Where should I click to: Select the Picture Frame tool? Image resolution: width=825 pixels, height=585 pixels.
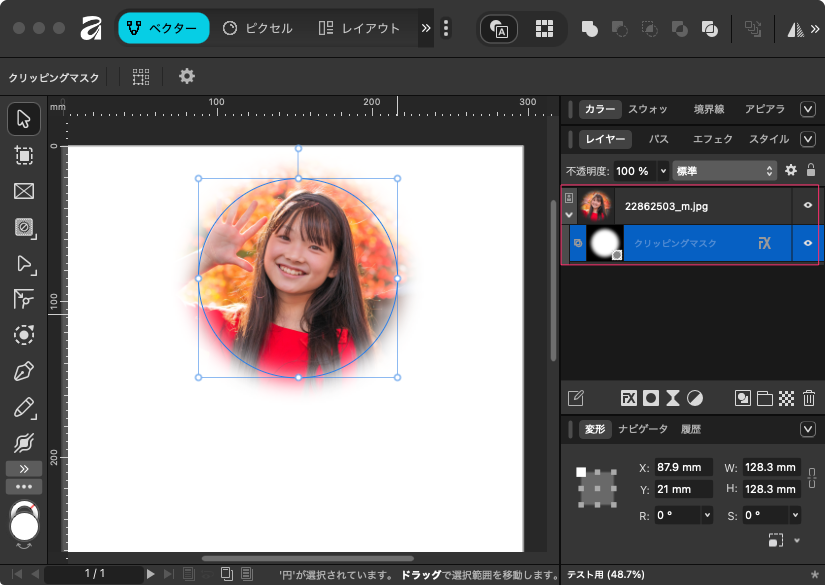click(x=24, y=191)
